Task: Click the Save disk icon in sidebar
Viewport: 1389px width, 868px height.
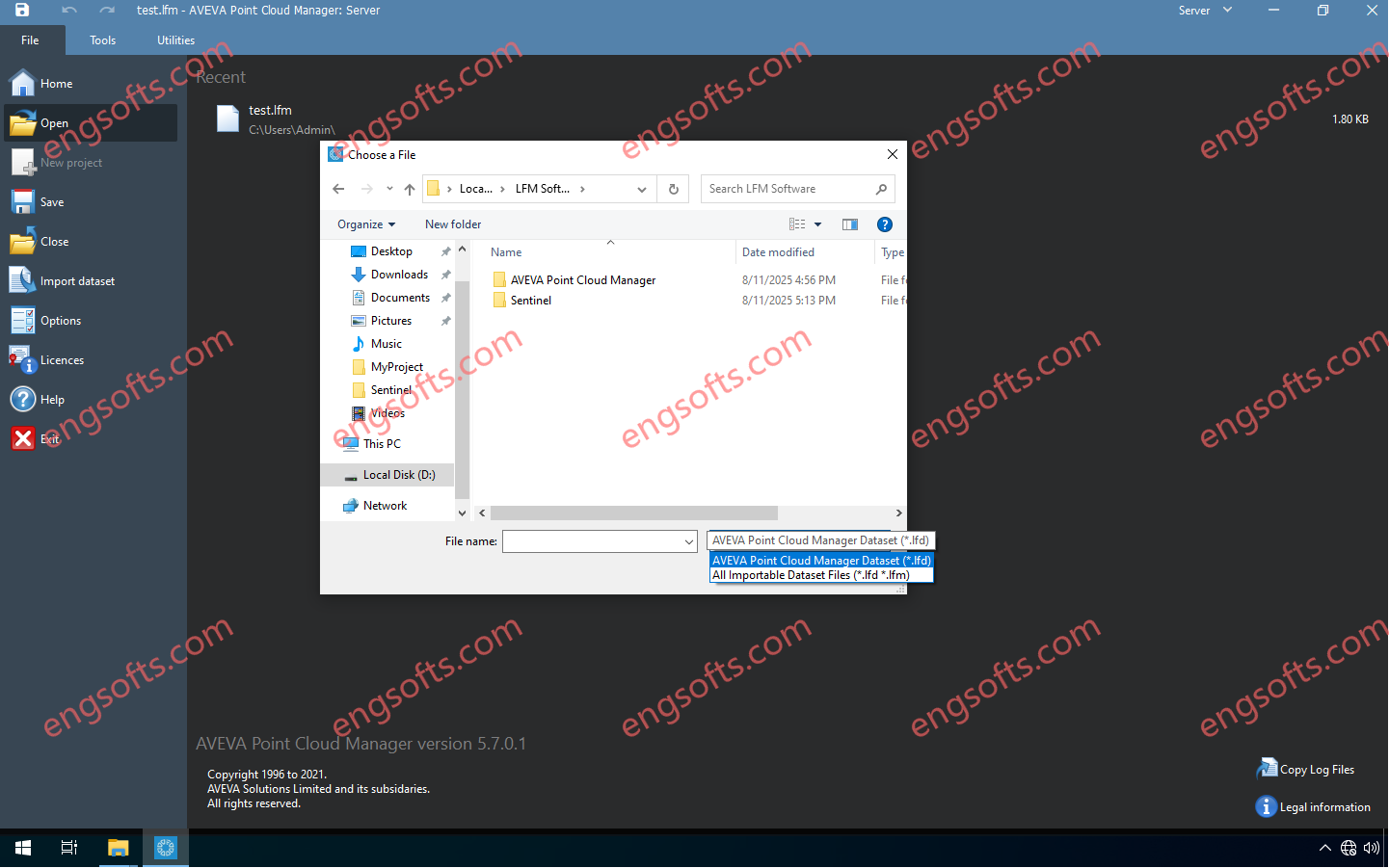Action: (x=22, y=202)
